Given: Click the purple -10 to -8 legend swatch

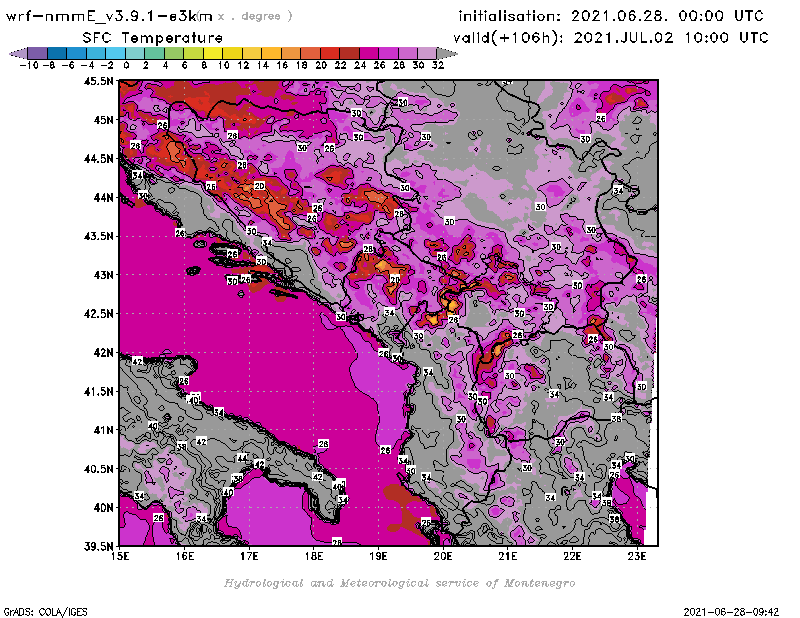Looking at the screenshot, I should (x=38, y=53).
